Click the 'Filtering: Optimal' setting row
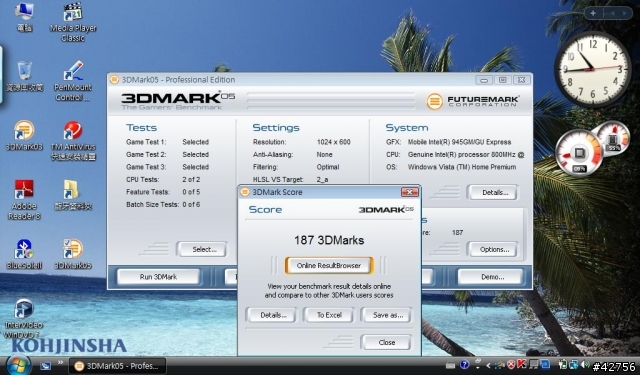 (x=296, y=167)
